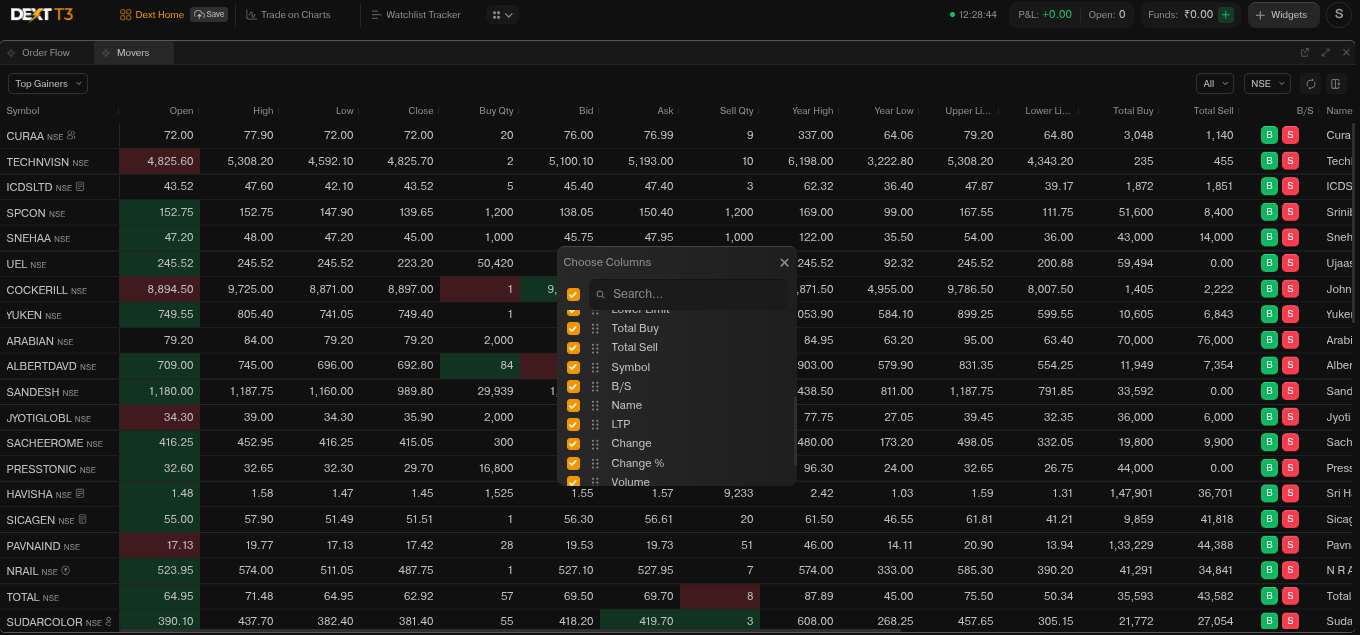This screenshot has width=1360, height=635.
Task: Open Trade on Charts workspace
Action: [x=288, y=15]
